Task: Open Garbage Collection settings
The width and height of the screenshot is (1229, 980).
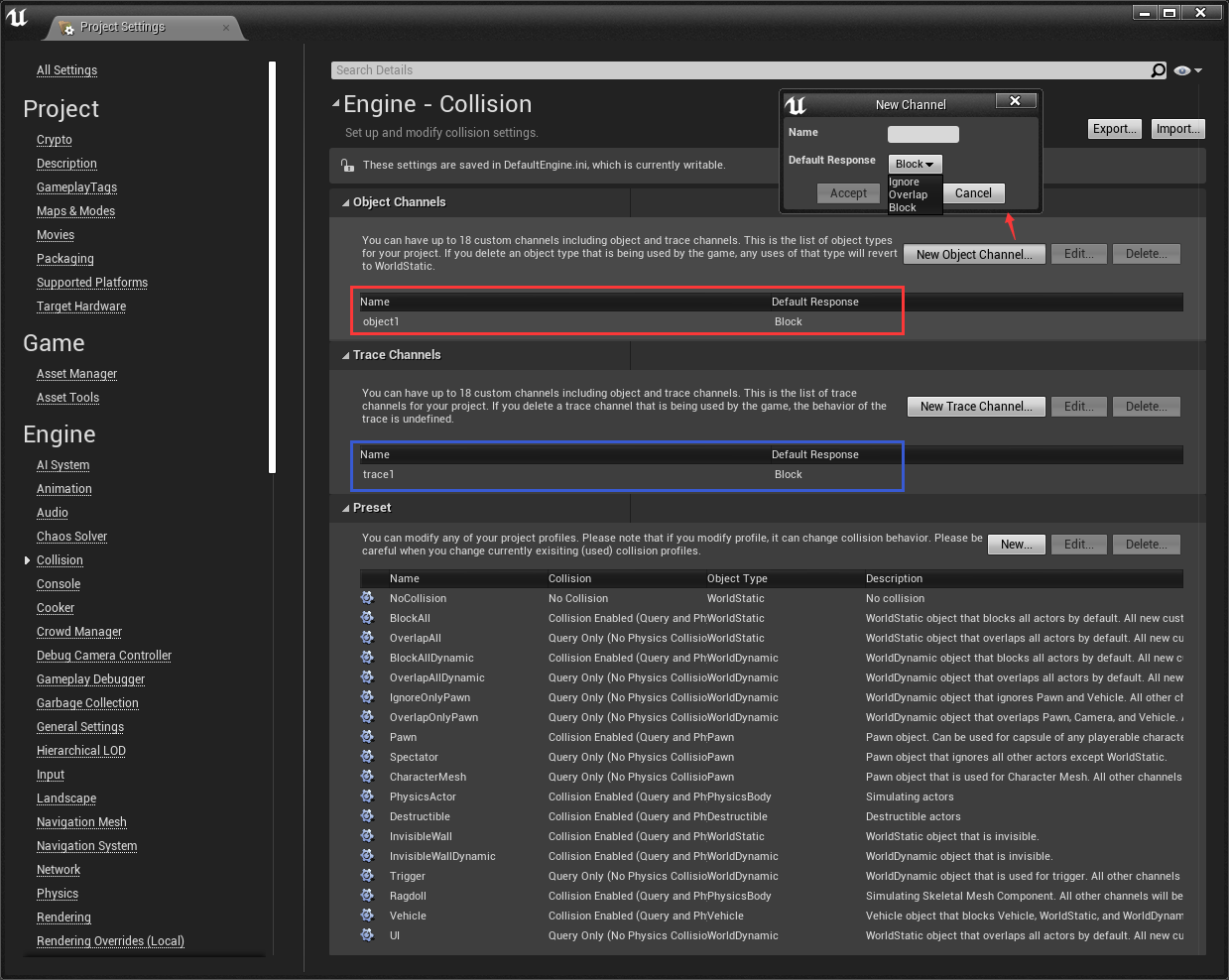Action: tap(87, 703)
